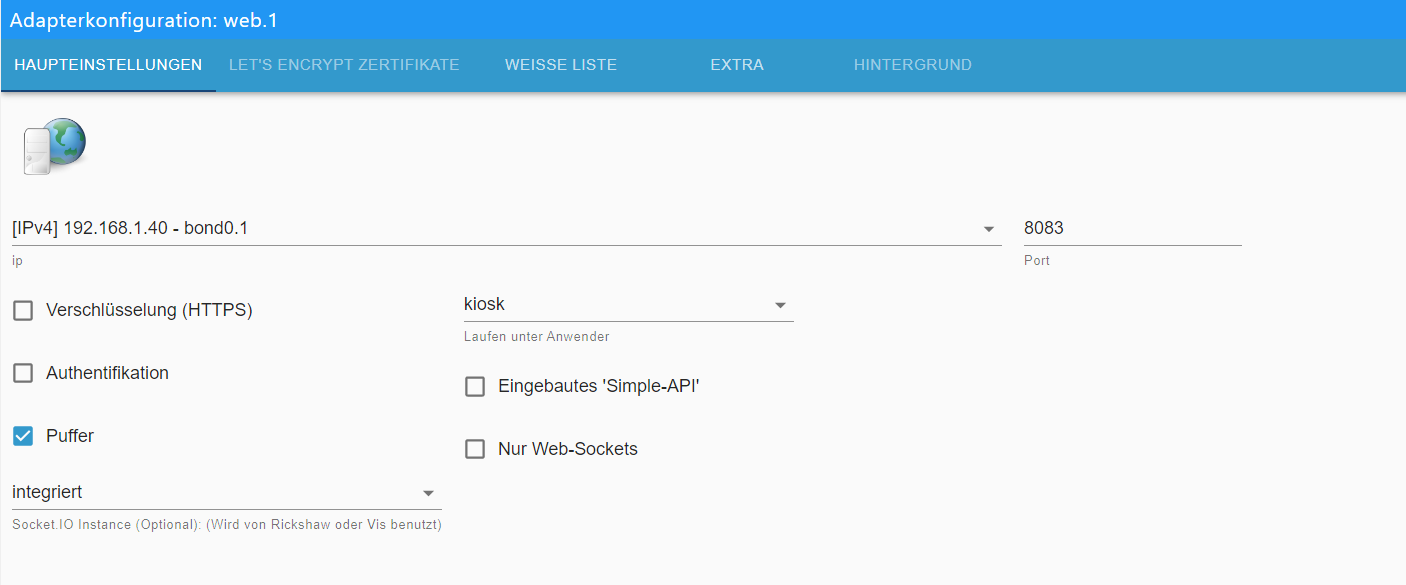Select the Extra tab
The image size is (1406, 585).
coord(737,65)
